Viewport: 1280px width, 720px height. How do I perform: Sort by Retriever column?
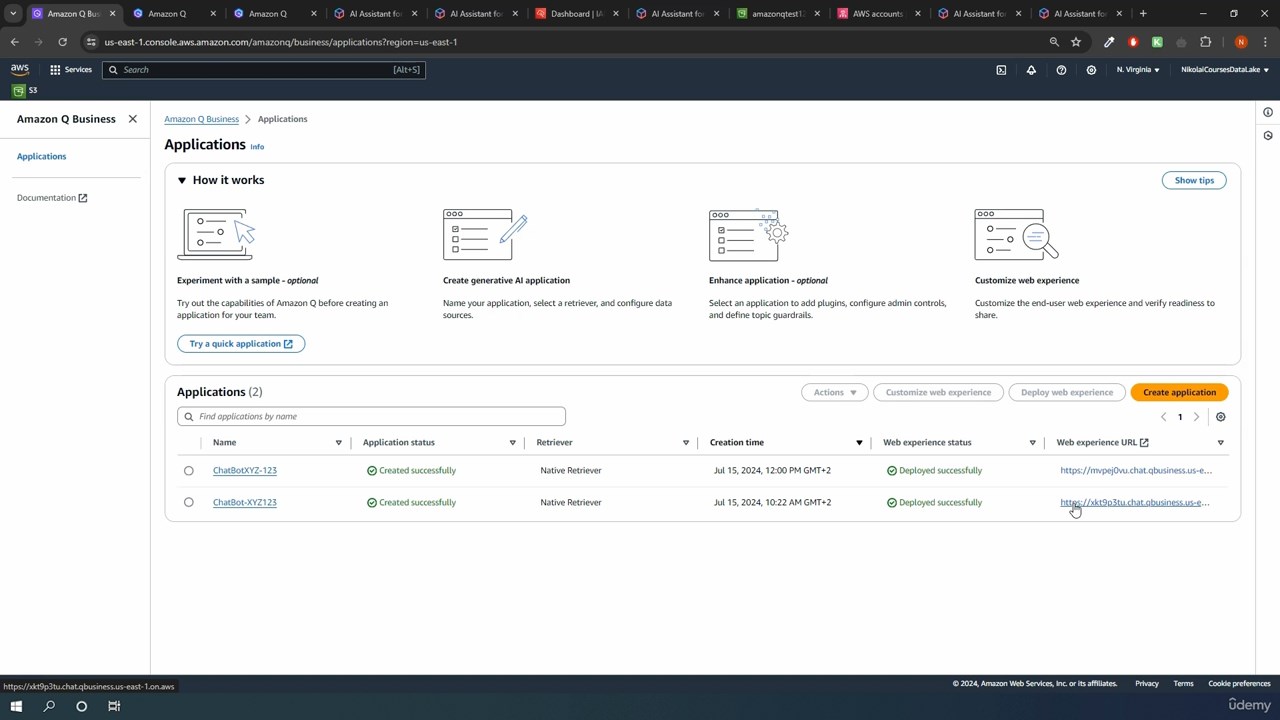click(686, 443)
